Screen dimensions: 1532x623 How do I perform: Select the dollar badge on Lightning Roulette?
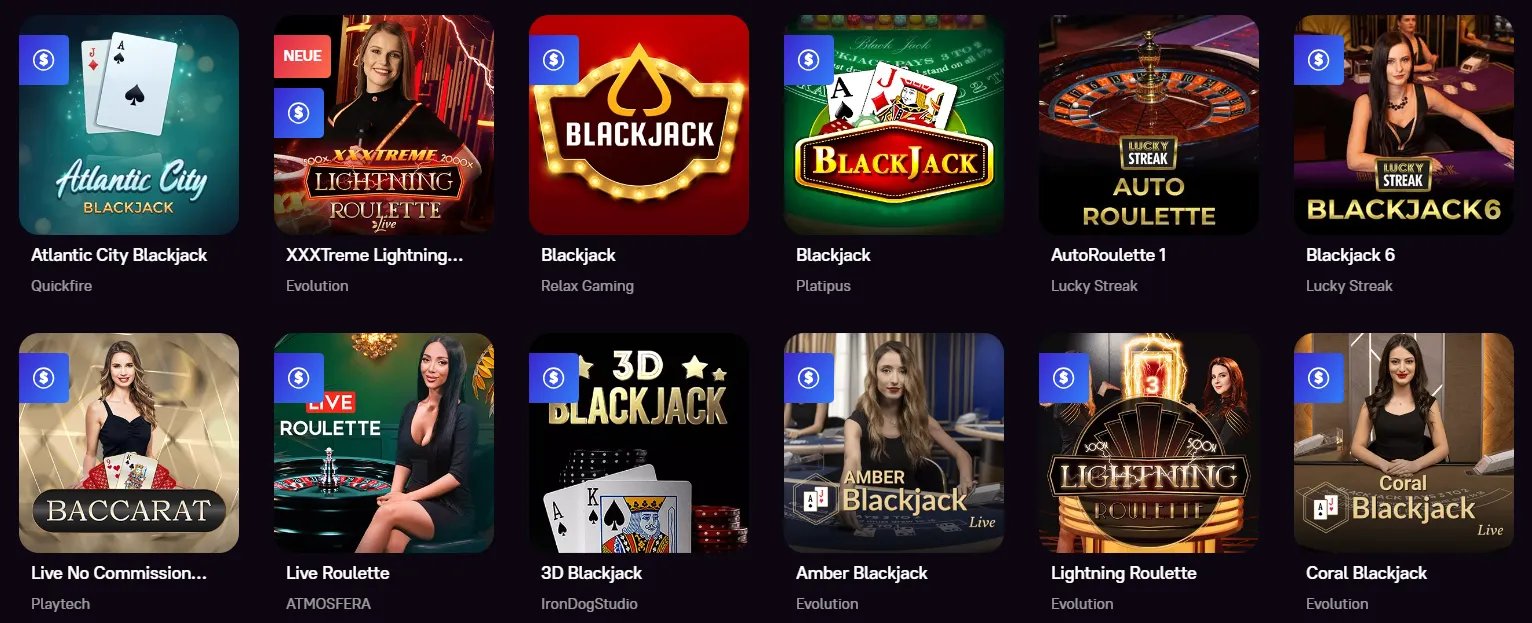click(x=1063, y=377)
